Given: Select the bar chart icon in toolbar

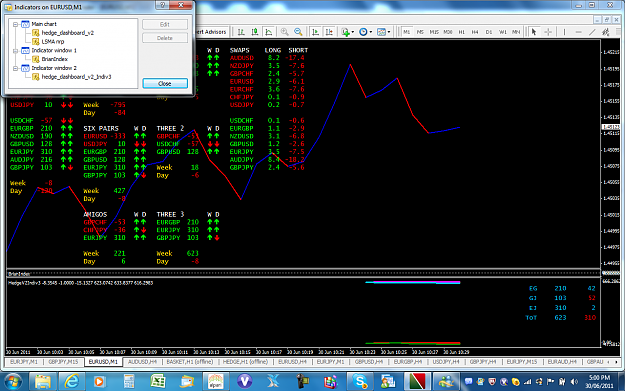Looking at the screenshot, I should 241,32.
